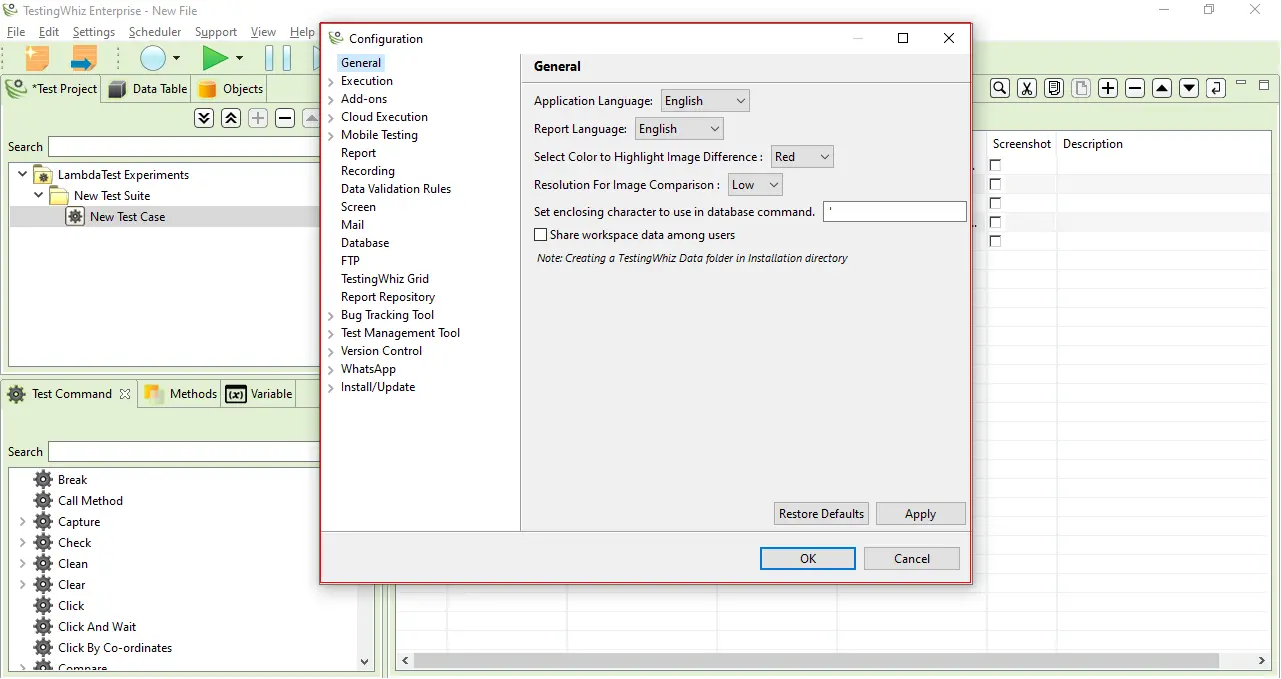Open the Application Language dropdown
The image size is (1281, 679).
coord(705,100)
